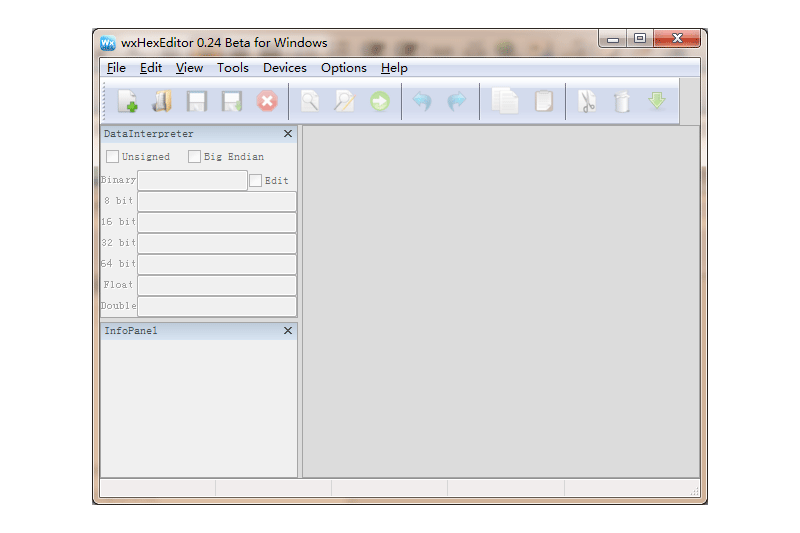800x533 pixels.
Task: Minimize the wxHexEditor window
Action: click(x=613, y=39)
